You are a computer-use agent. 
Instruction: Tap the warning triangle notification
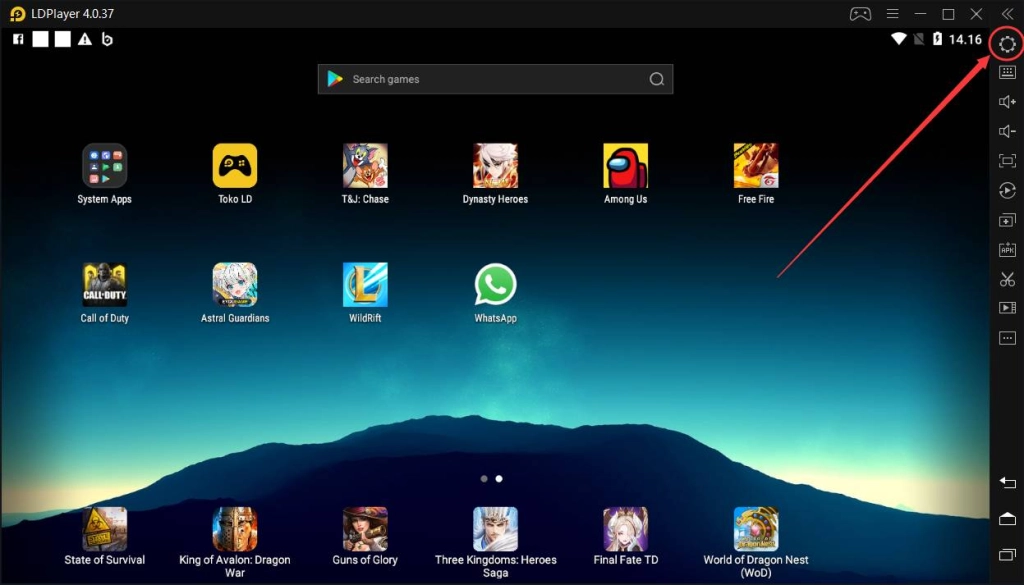click(85, 39)
